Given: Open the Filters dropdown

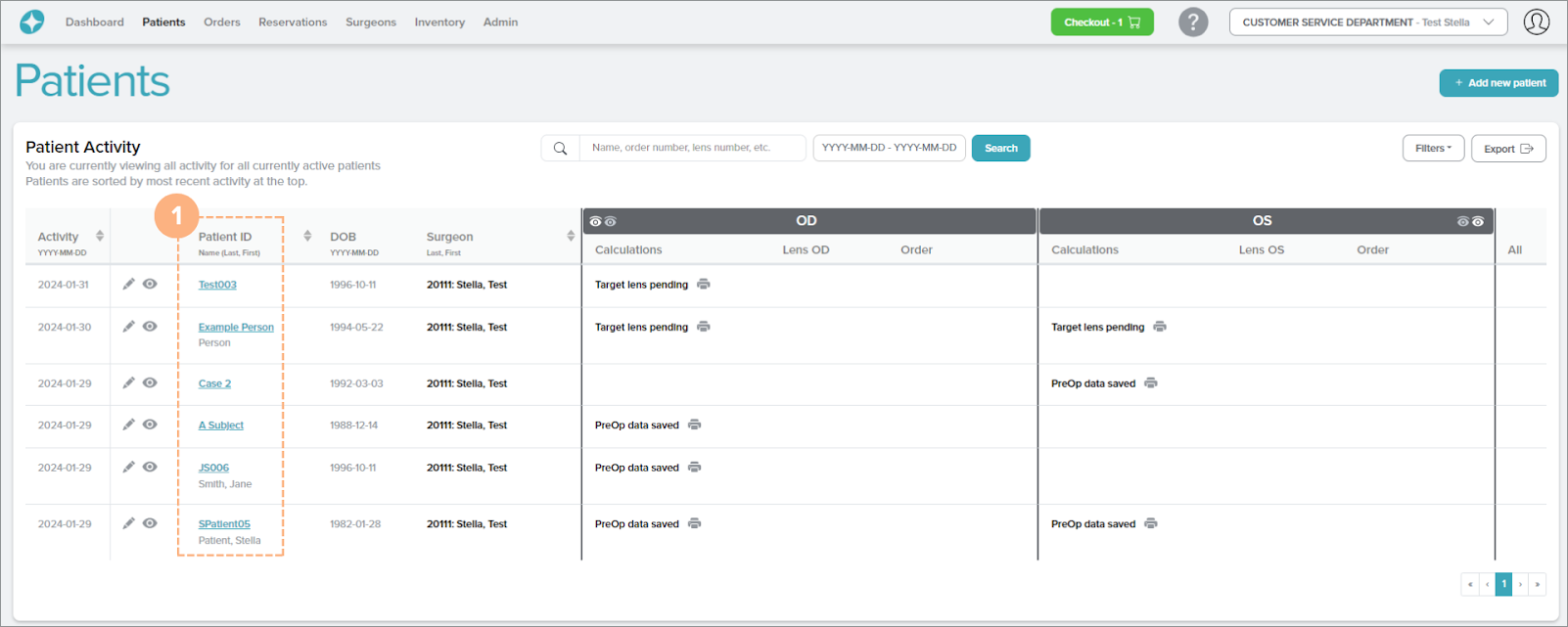Looking at the screenshot, I should [1433, 149].
